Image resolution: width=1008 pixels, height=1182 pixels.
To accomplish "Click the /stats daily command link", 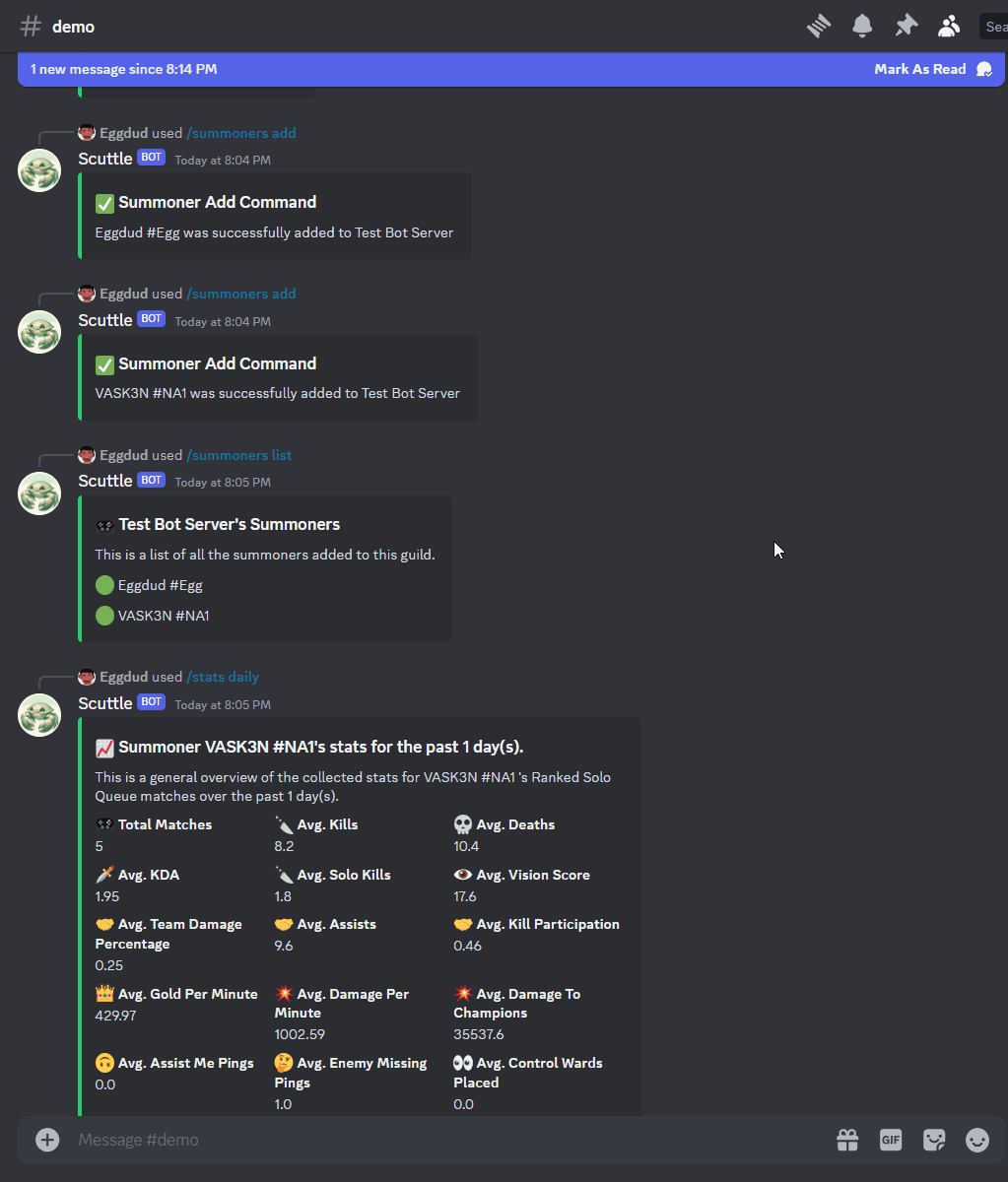I will [223, 677].
